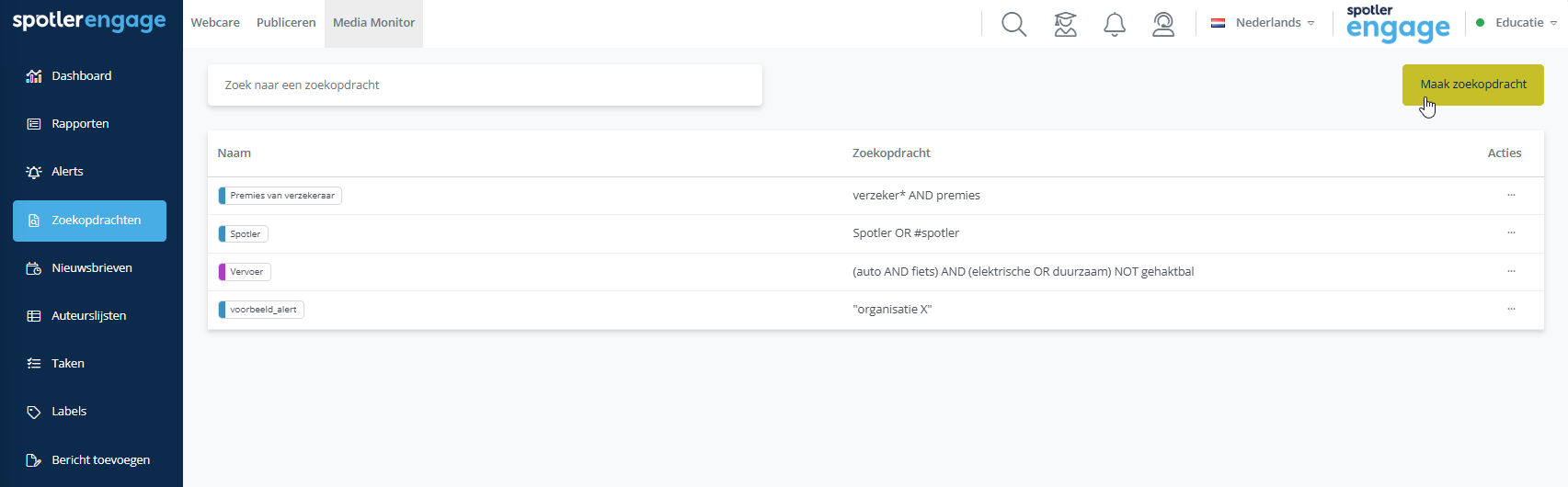Viewport: 1568px width, 487px height.
Task: Focus the Zoek naar een zoekopdracht field
Action: (485, 85)
